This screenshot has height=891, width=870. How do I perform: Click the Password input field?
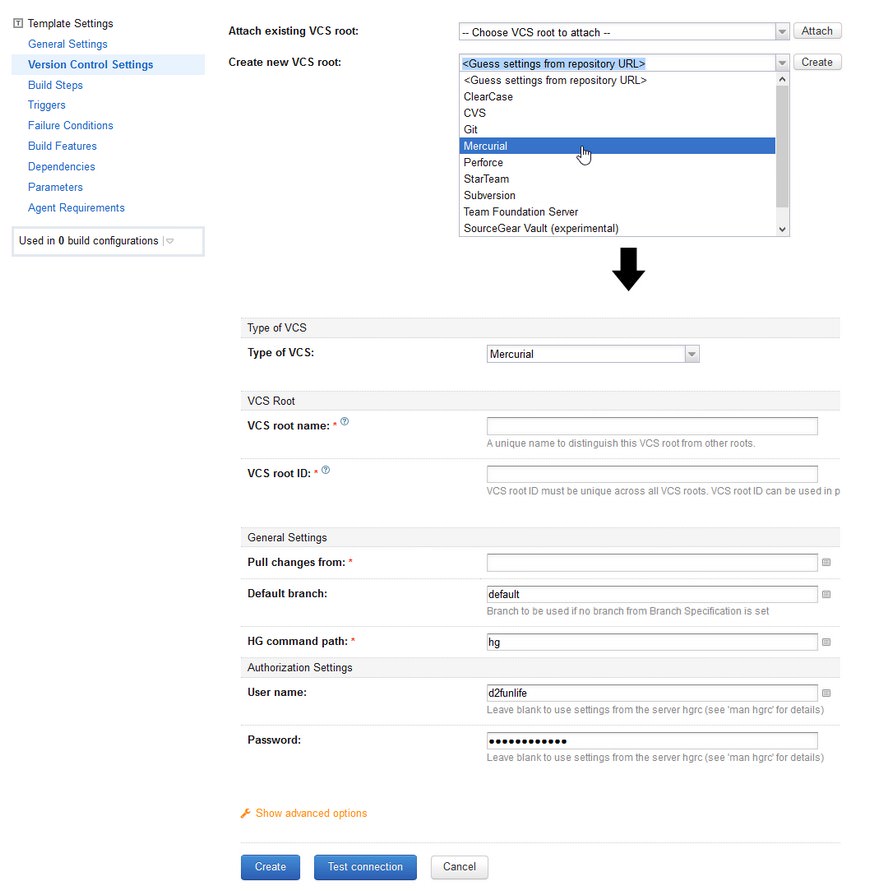(x=651, y=741)
